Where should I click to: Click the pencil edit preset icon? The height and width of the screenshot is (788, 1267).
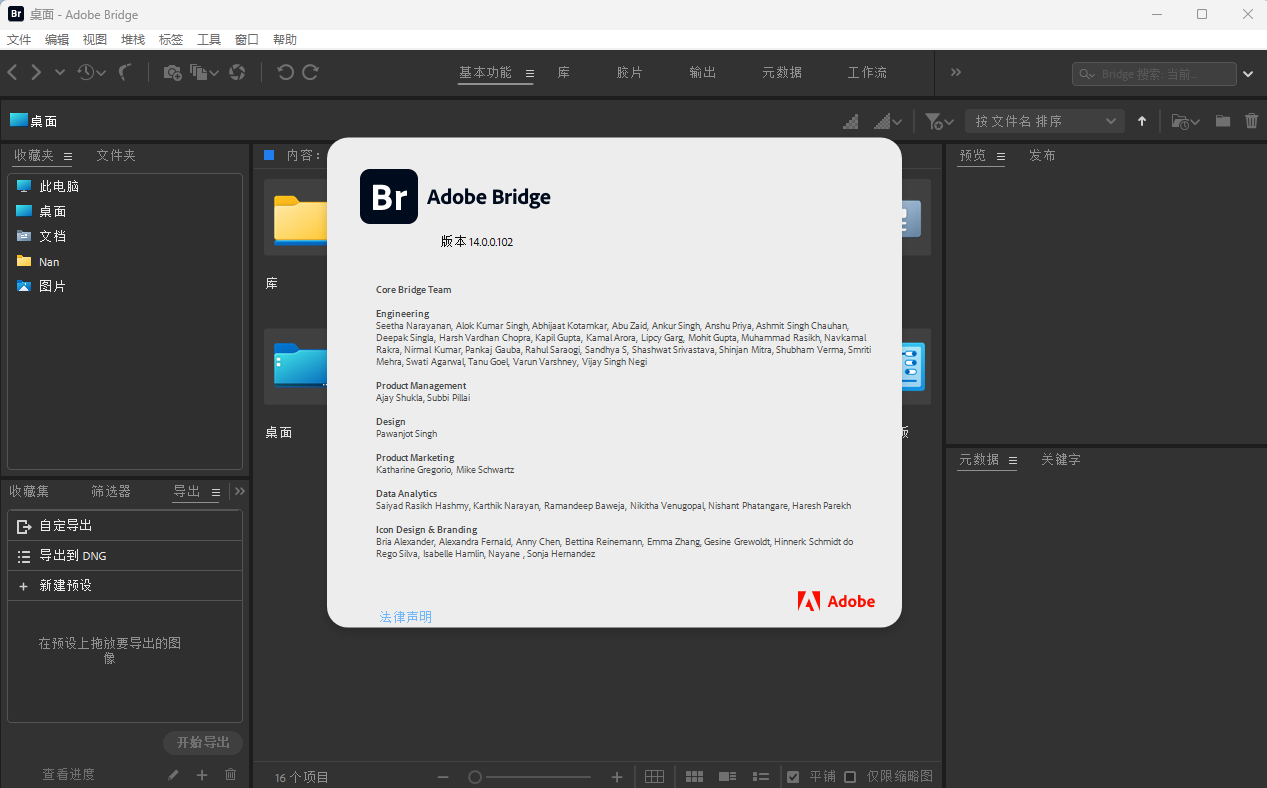[173, 775]
